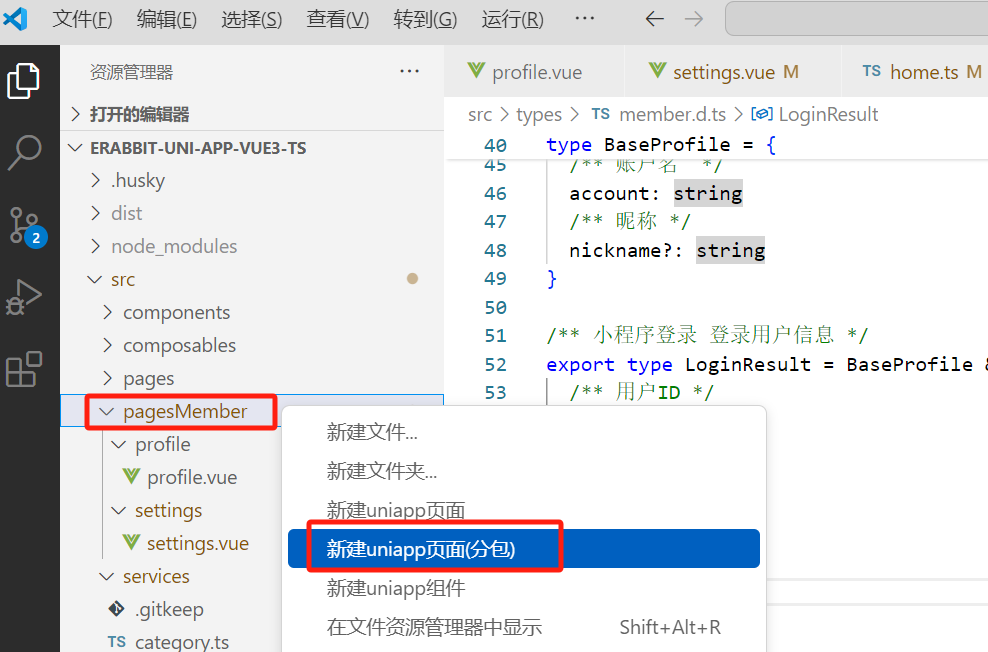The width and height of the screenshot is (988, 652).
Task: Choose 新建文件夹... from context menu
Action: (x=524, y=471)
